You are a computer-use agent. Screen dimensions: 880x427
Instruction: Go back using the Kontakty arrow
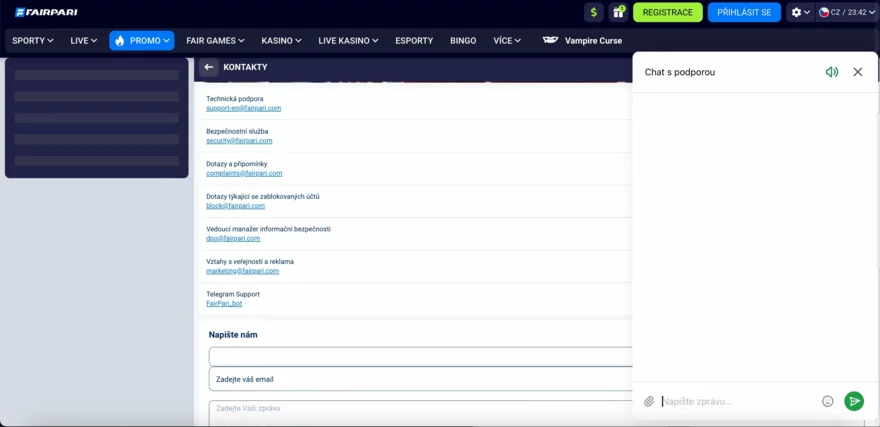click(208, 67)
